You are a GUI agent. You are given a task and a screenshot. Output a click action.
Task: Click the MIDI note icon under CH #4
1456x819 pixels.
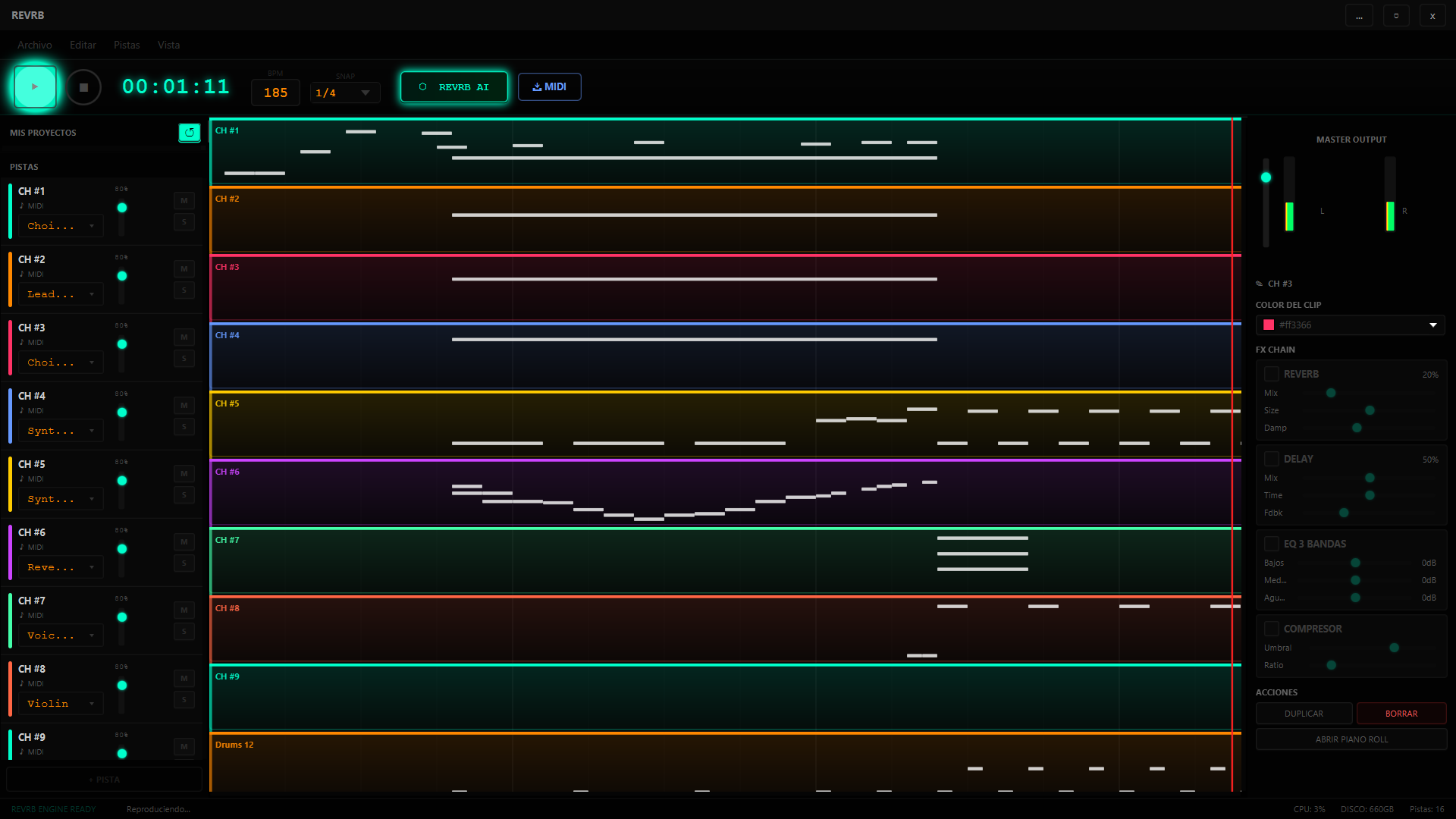22,411
